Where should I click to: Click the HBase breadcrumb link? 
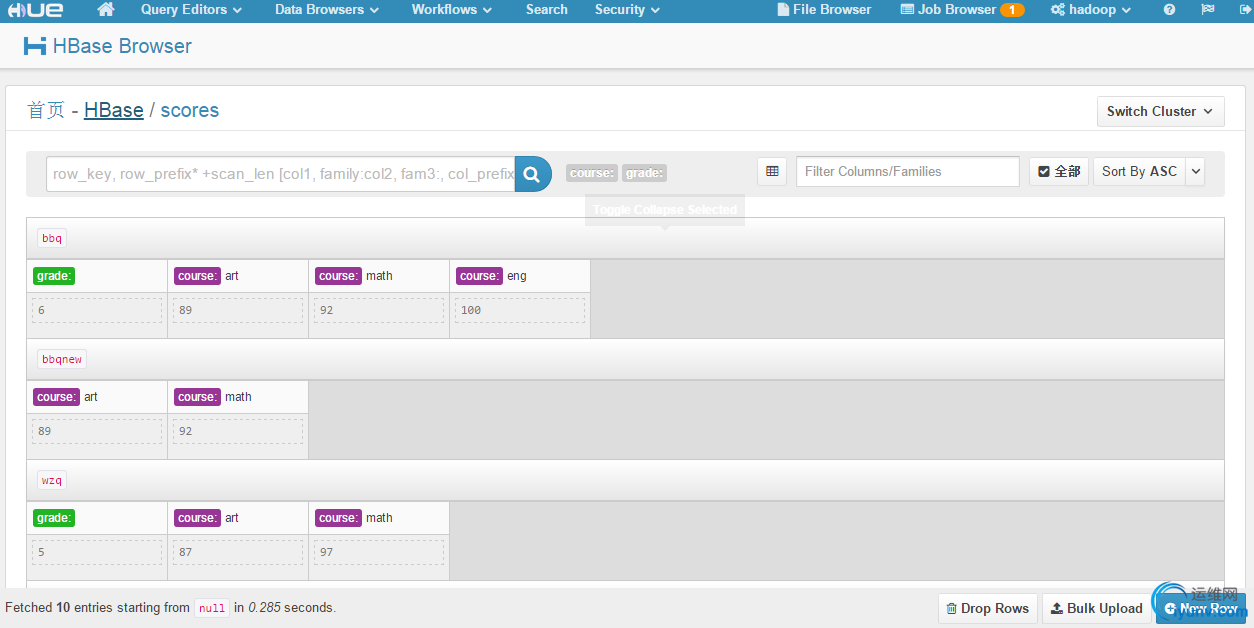(113, 110)
